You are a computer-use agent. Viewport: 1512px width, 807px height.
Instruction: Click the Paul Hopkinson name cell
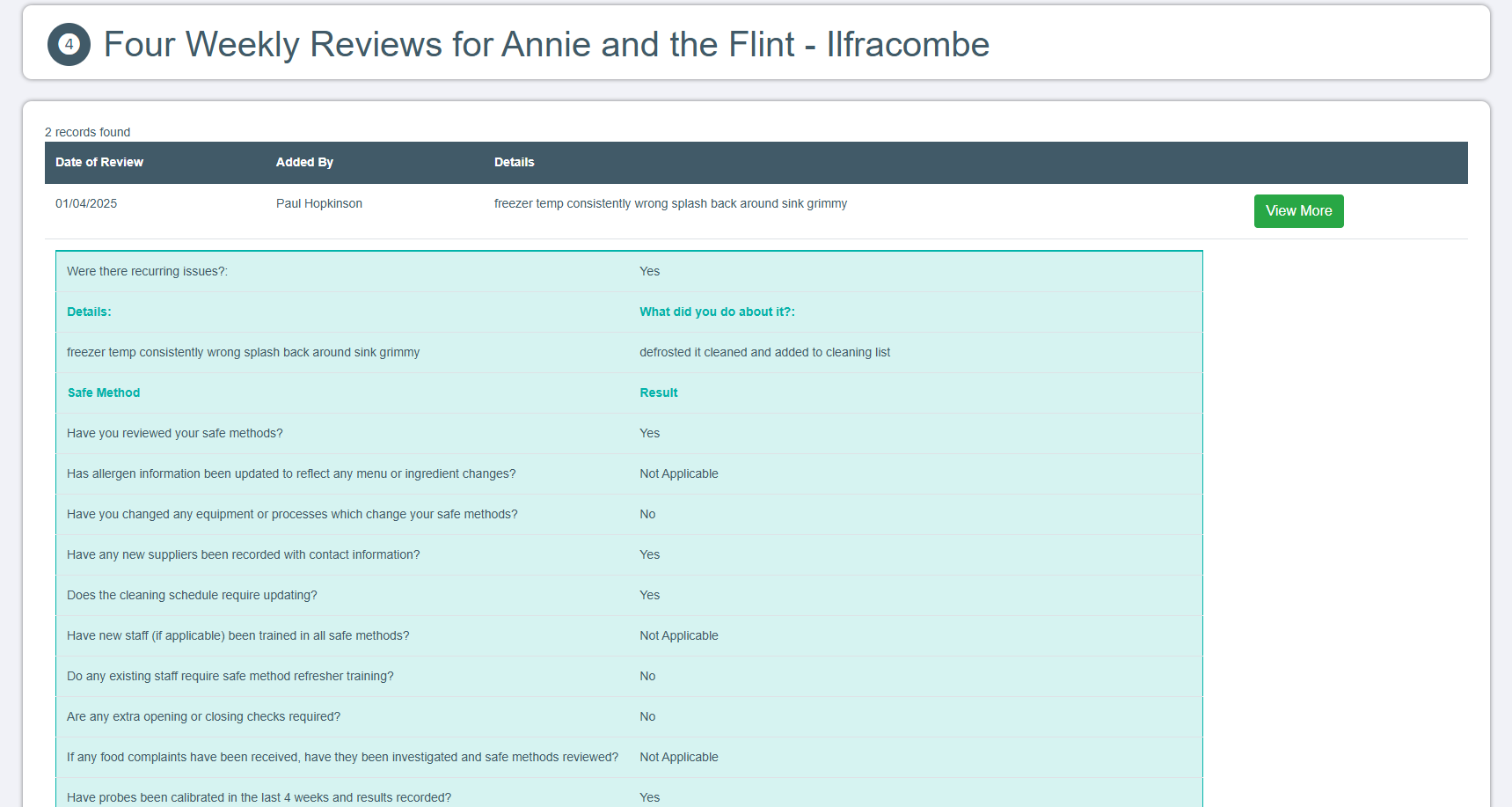tap(319, 203)
